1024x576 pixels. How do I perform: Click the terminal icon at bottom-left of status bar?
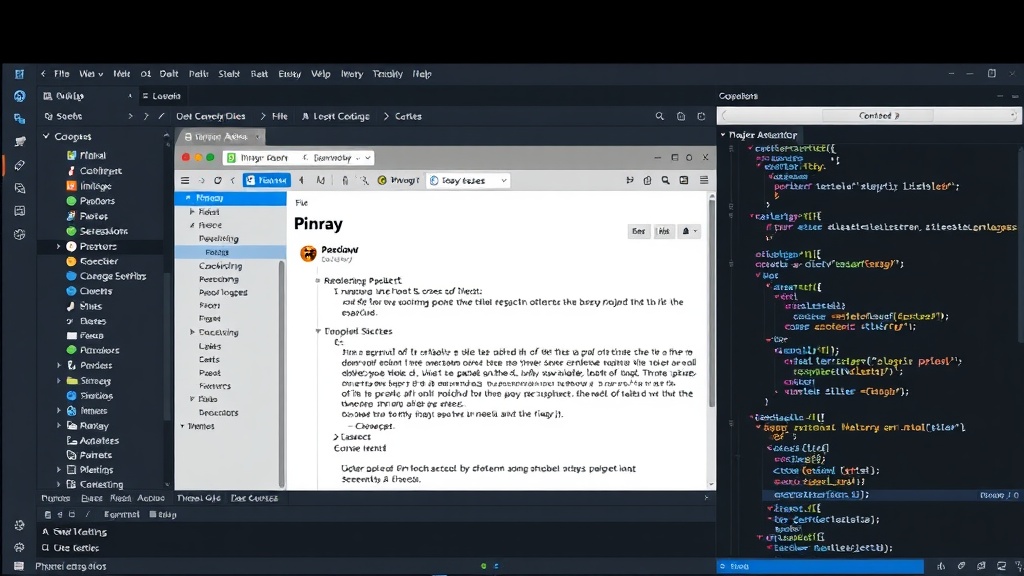(20, 566)
